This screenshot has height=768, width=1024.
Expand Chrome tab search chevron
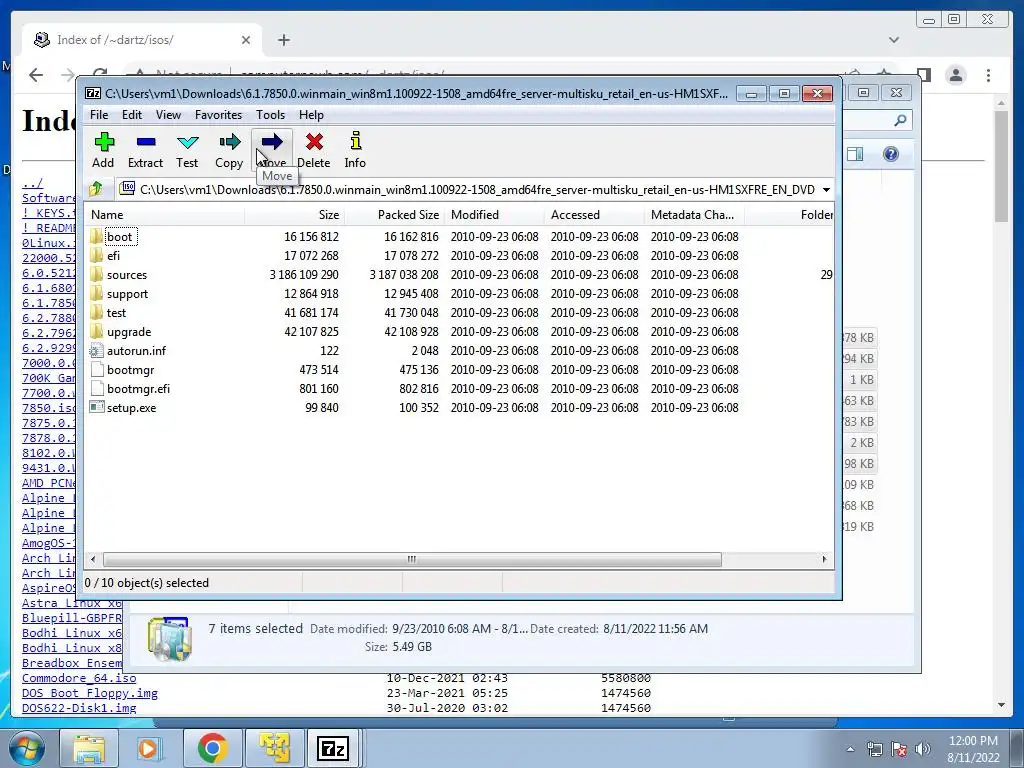[x=894, y=40]
